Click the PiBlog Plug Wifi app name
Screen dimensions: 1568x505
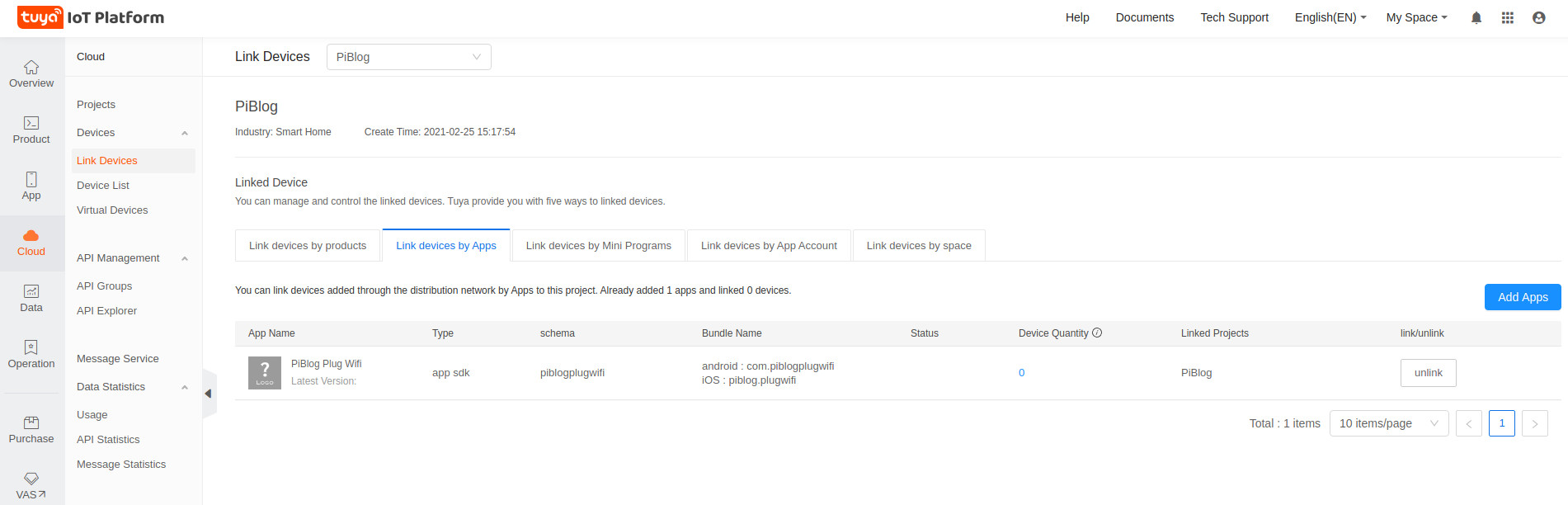[x=326, y=364]
